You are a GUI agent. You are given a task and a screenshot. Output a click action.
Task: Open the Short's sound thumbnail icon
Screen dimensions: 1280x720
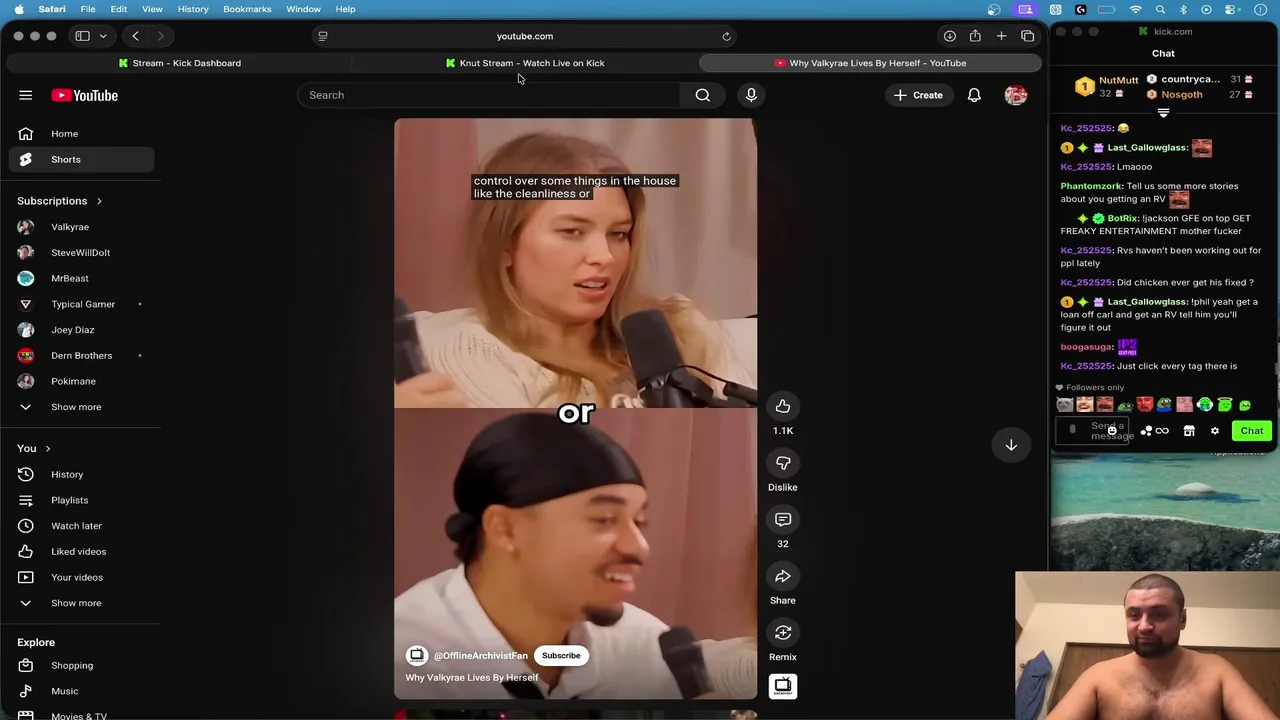pyautogui.click(x=783, y=686)
